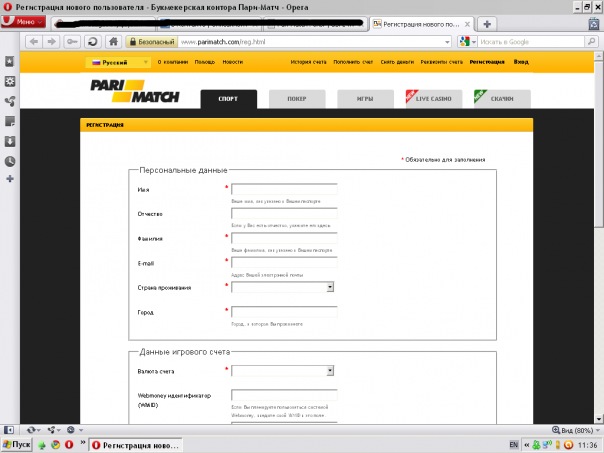Click the Webmoney идентификатор input field
Viewport: 604px width, 453px height.
click(284, 395)
